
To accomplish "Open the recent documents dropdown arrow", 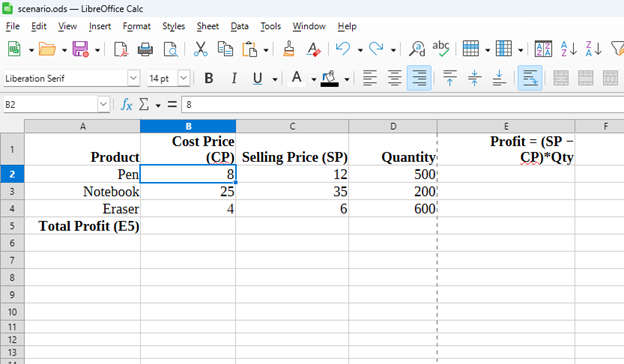I will point(64,50).
